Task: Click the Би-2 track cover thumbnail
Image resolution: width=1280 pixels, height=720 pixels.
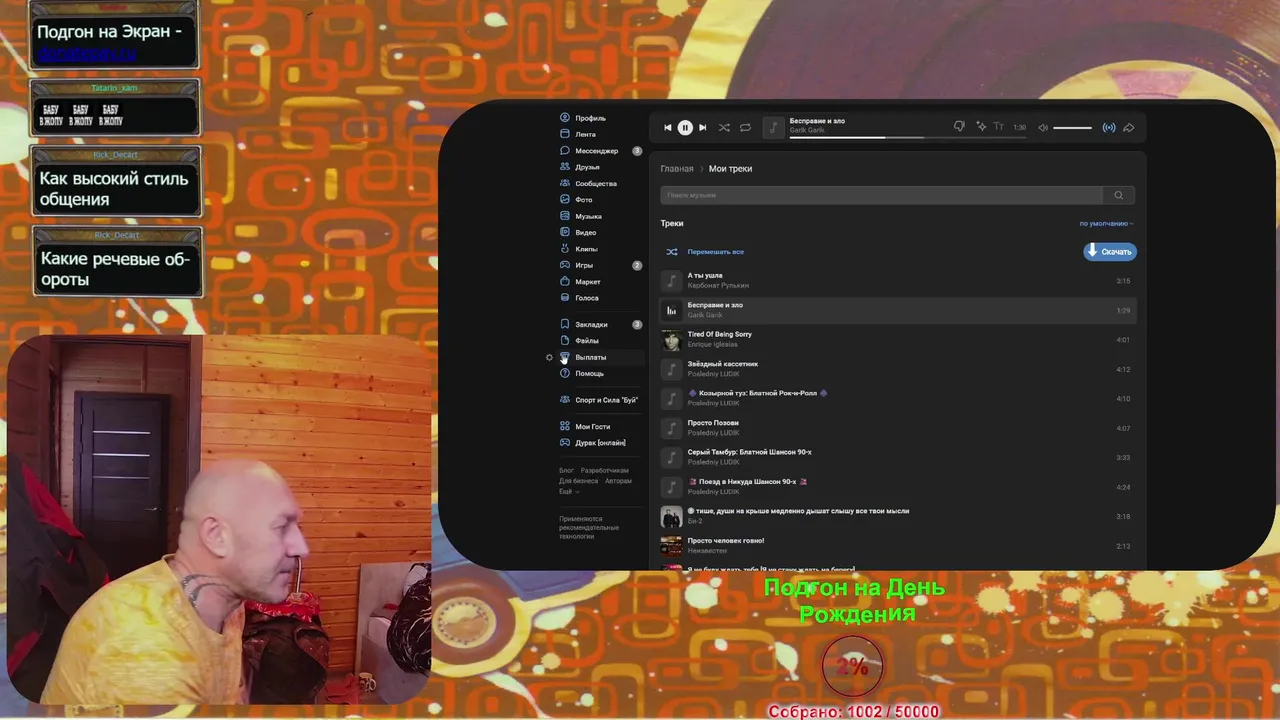Action: pyautogui.click(x=671, y=517)
